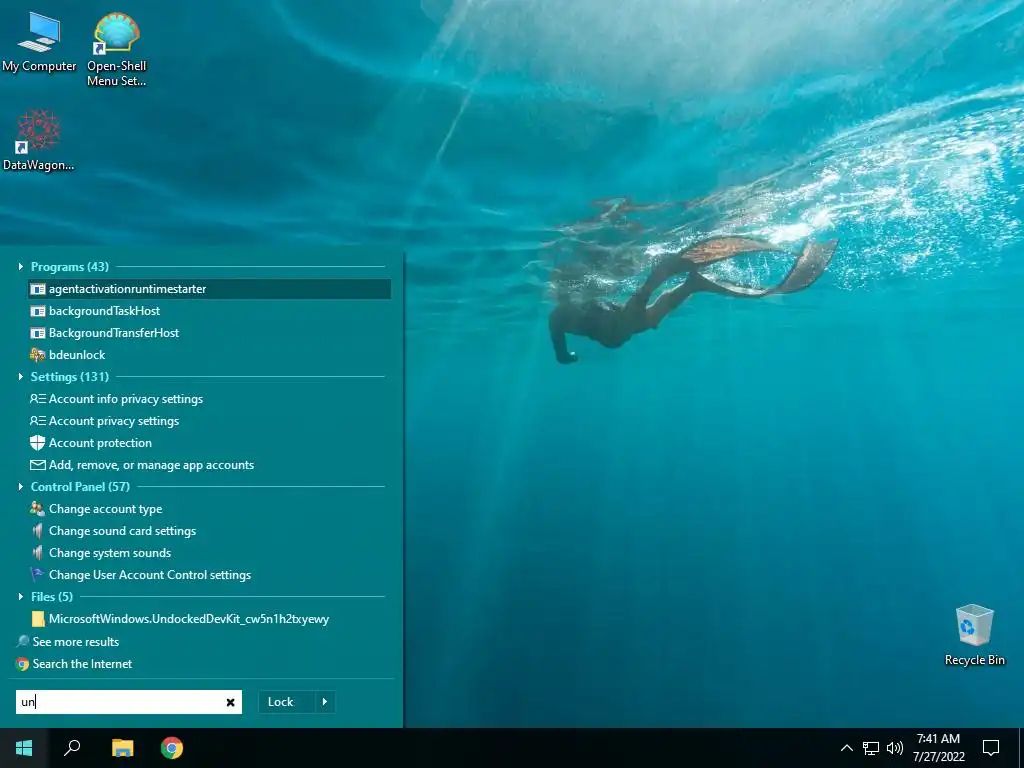The height and width of the screenshot is (768, 1024).
Task: Select the BackgroundTransferHost text
Action: 114,333
